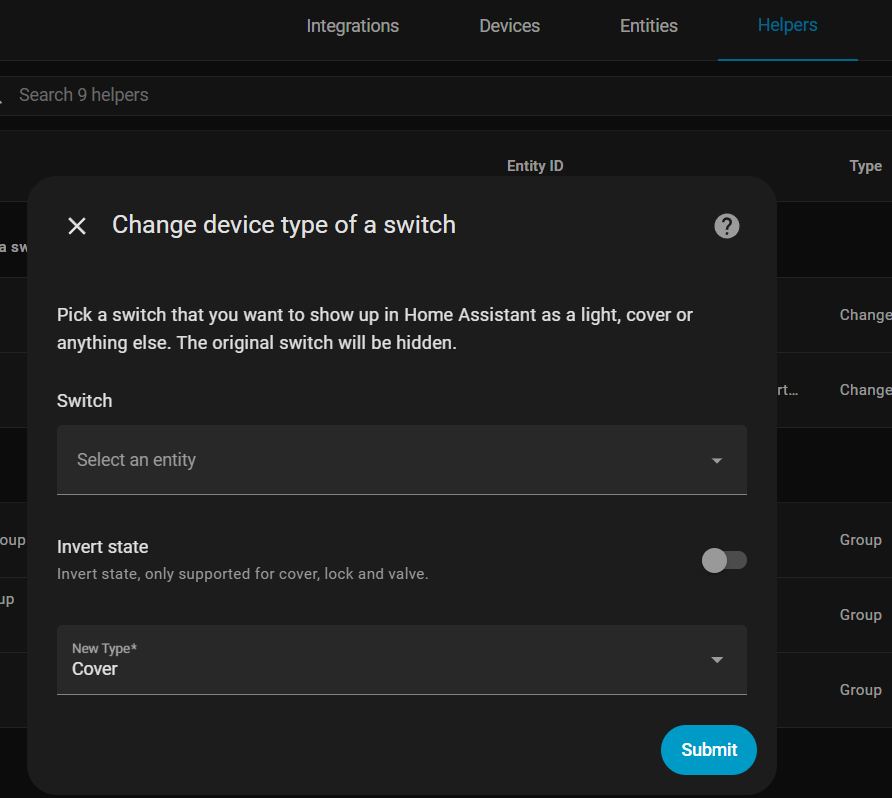
Task: Sort by the Entity ID column header
Action: (535, 166)
